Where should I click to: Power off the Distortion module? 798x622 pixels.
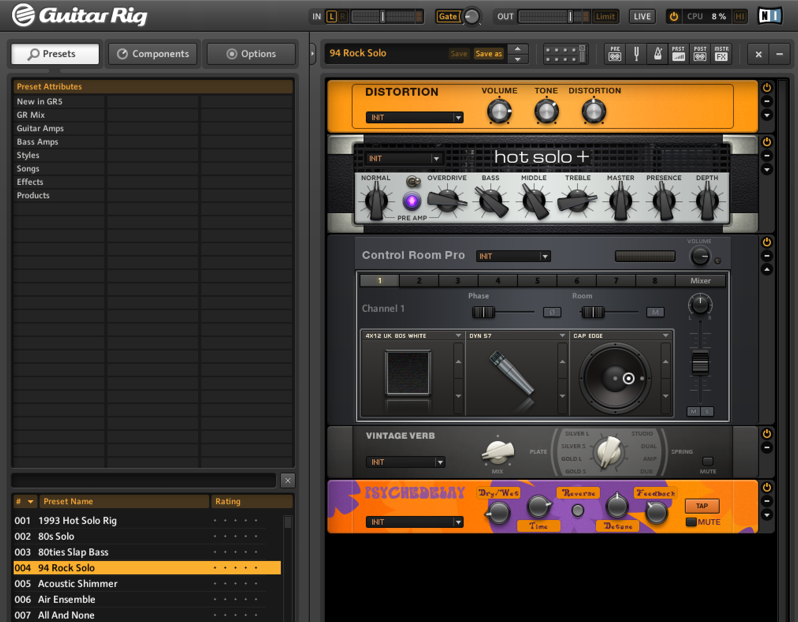click(766, 88)
